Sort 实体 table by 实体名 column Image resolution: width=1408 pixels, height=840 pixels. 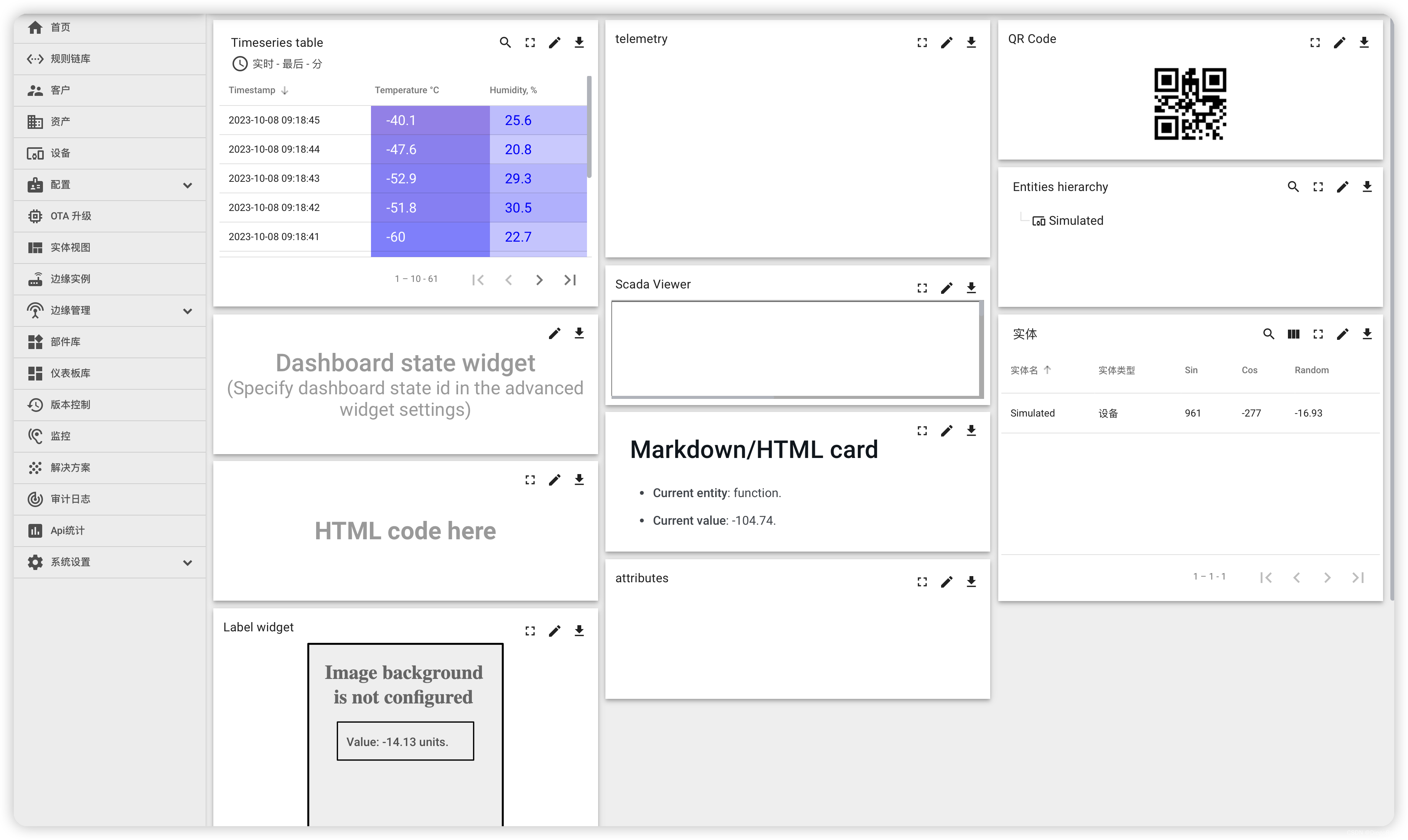click(x=1030, y=370)
